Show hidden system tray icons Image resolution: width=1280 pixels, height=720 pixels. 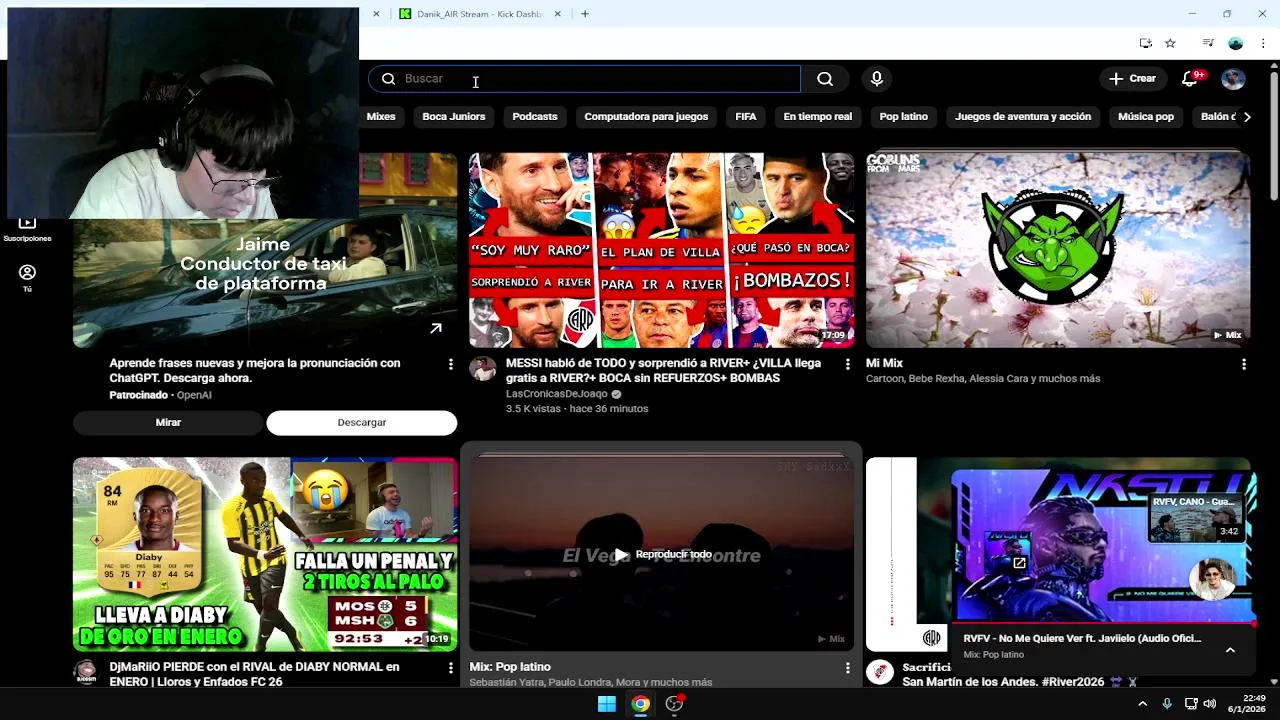click(x=1142, y=704)
